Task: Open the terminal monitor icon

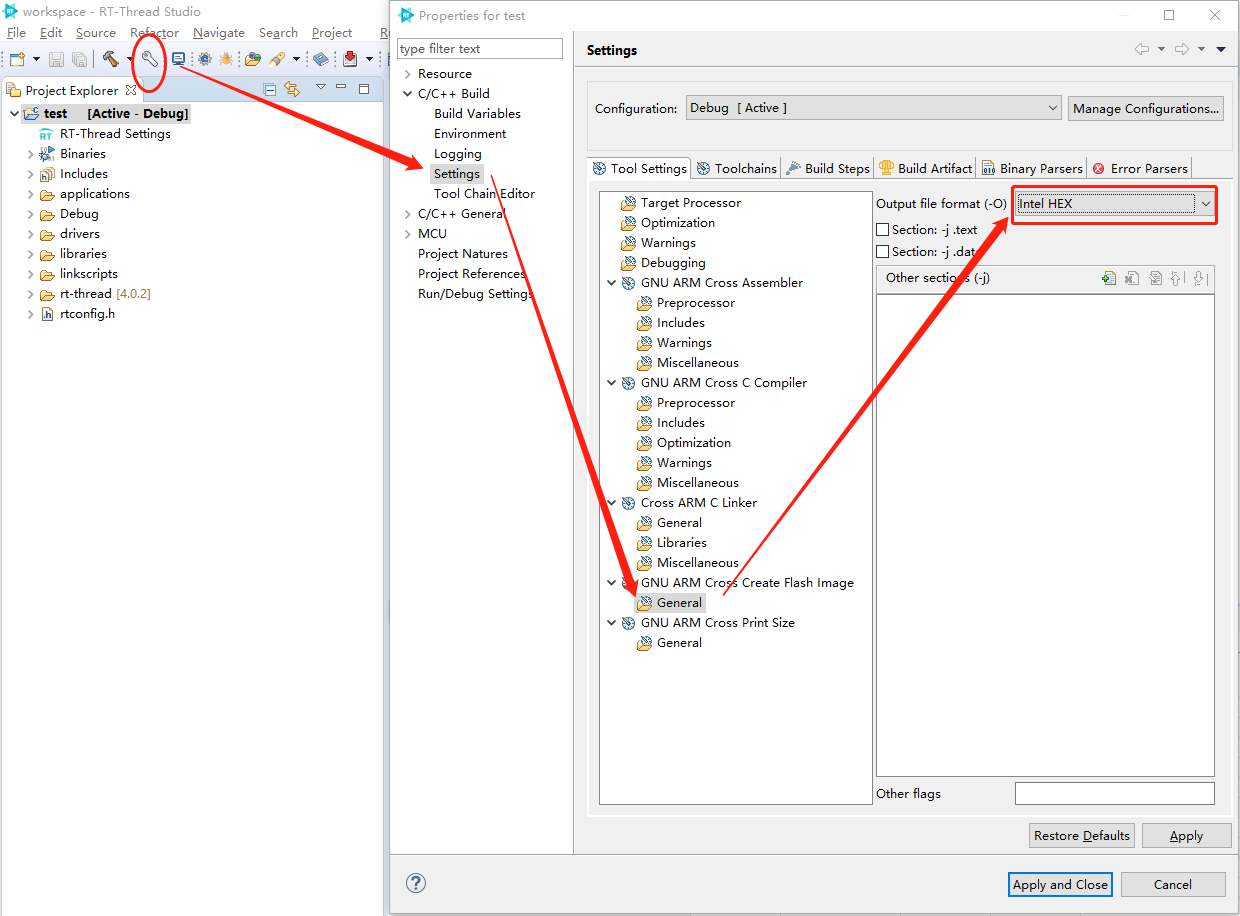Action: [x=179, y=59]
